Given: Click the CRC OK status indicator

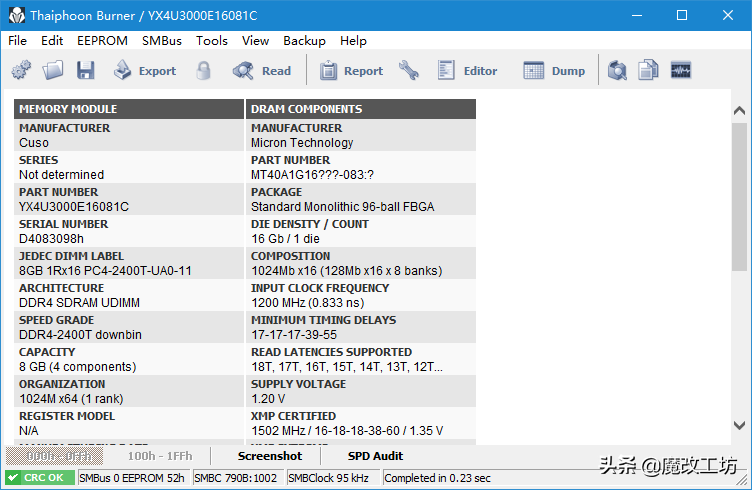Looking at the screenshot, I should (40, 478).
